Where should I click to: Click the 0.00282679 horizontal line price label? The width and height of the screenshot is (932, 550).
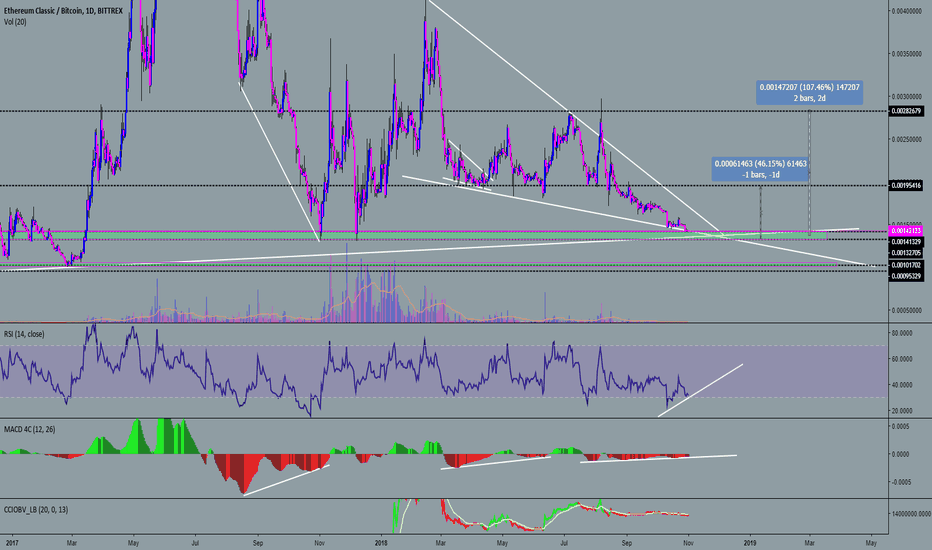click(906, 111)
